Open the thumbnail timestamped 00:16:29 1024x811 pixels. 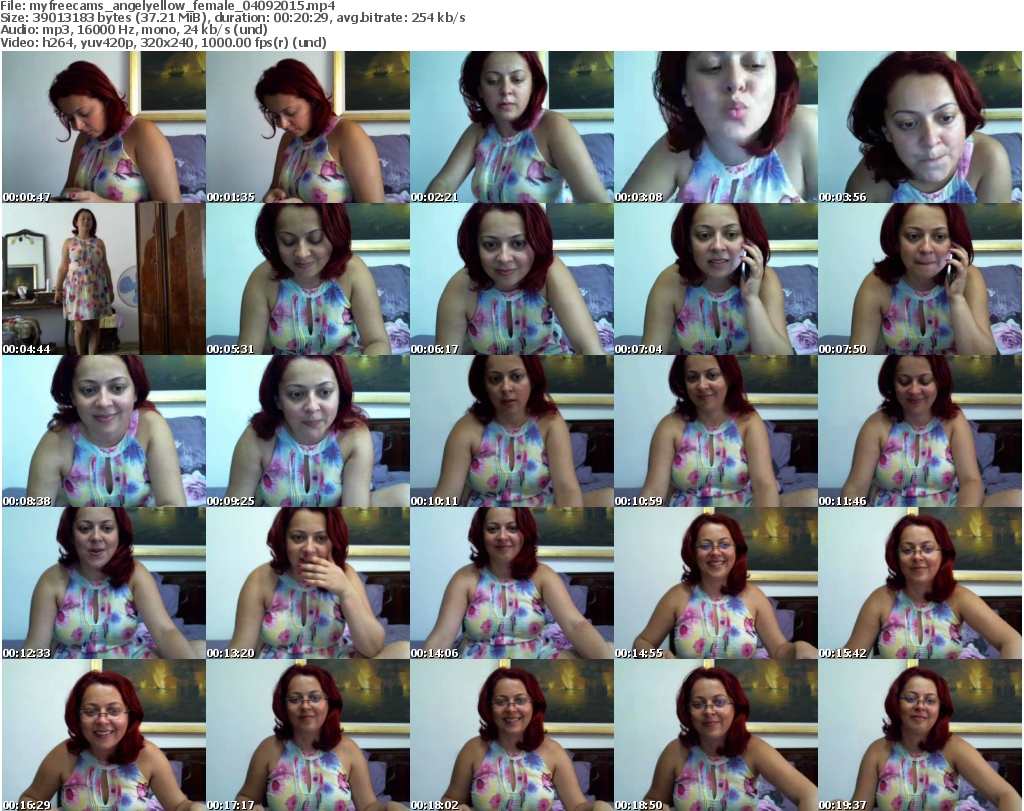coord(104,735)
